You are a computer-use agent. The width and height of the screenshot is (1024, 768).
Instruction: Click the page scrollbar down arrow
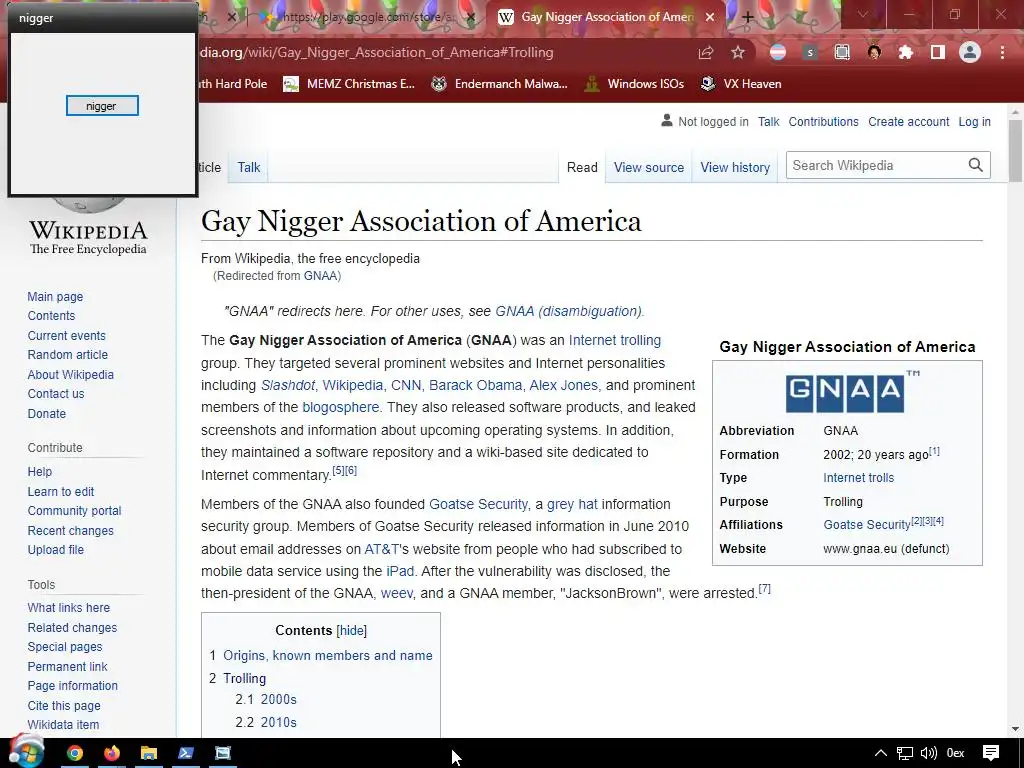pyautogui.click(x=1016, y=729)
